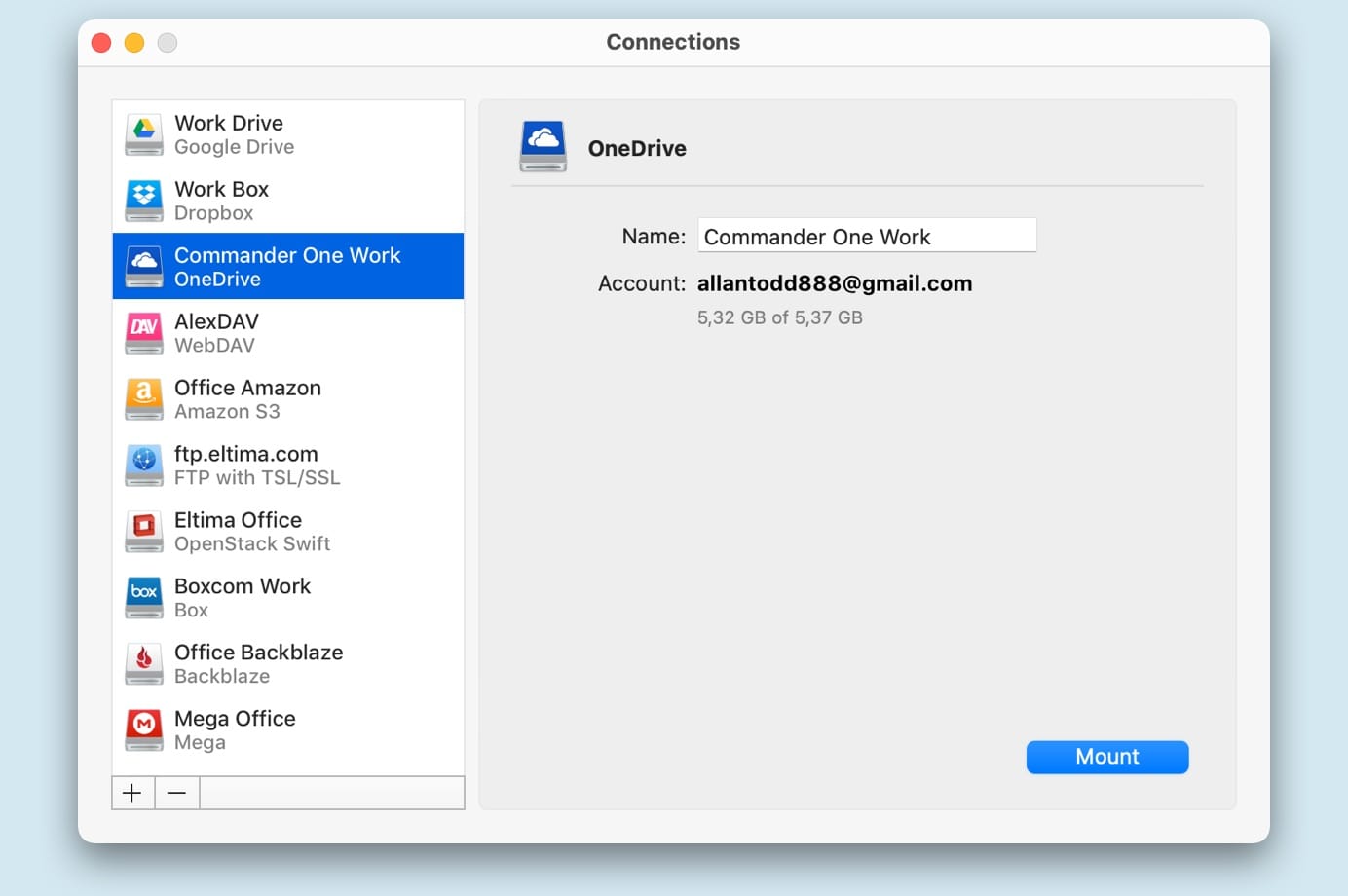Click the FTP globe icon for ftp.eltima.com
This screenshot has height=896, width=1348.
point(144,466)
